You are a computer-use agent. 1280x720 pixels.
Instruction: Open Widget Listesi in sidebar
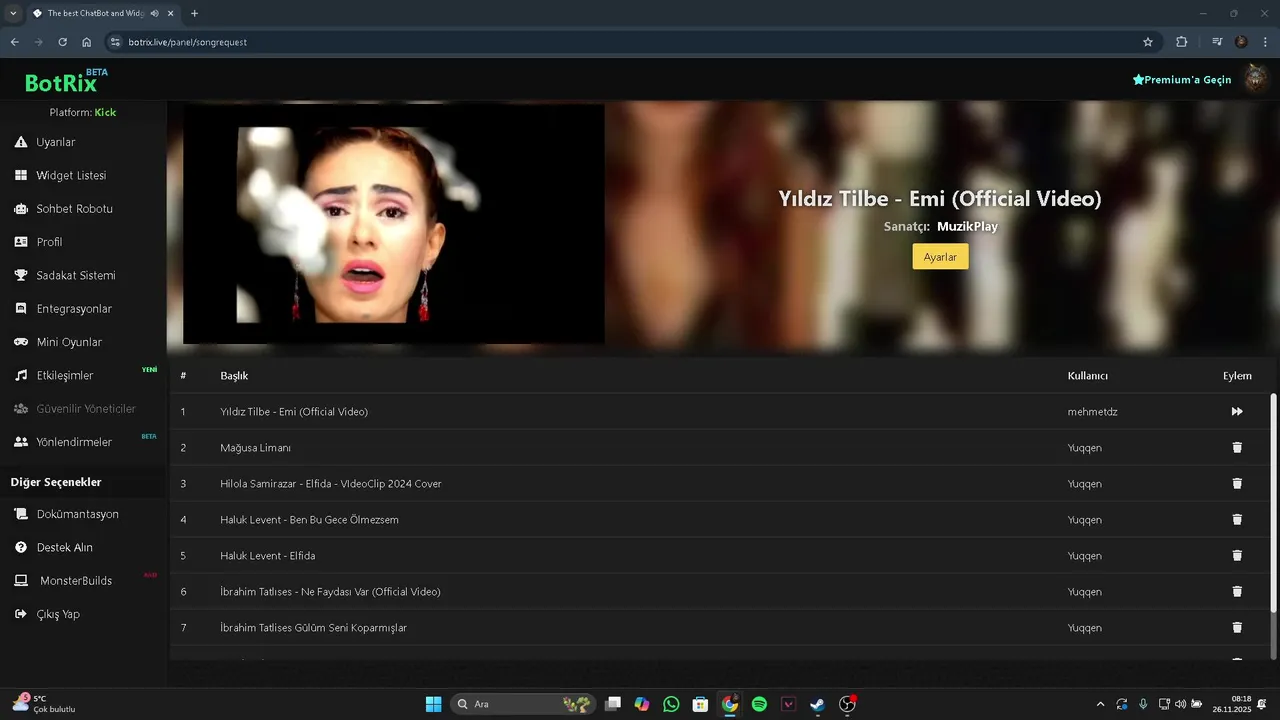pyautogui.click(x=70, y=175)
